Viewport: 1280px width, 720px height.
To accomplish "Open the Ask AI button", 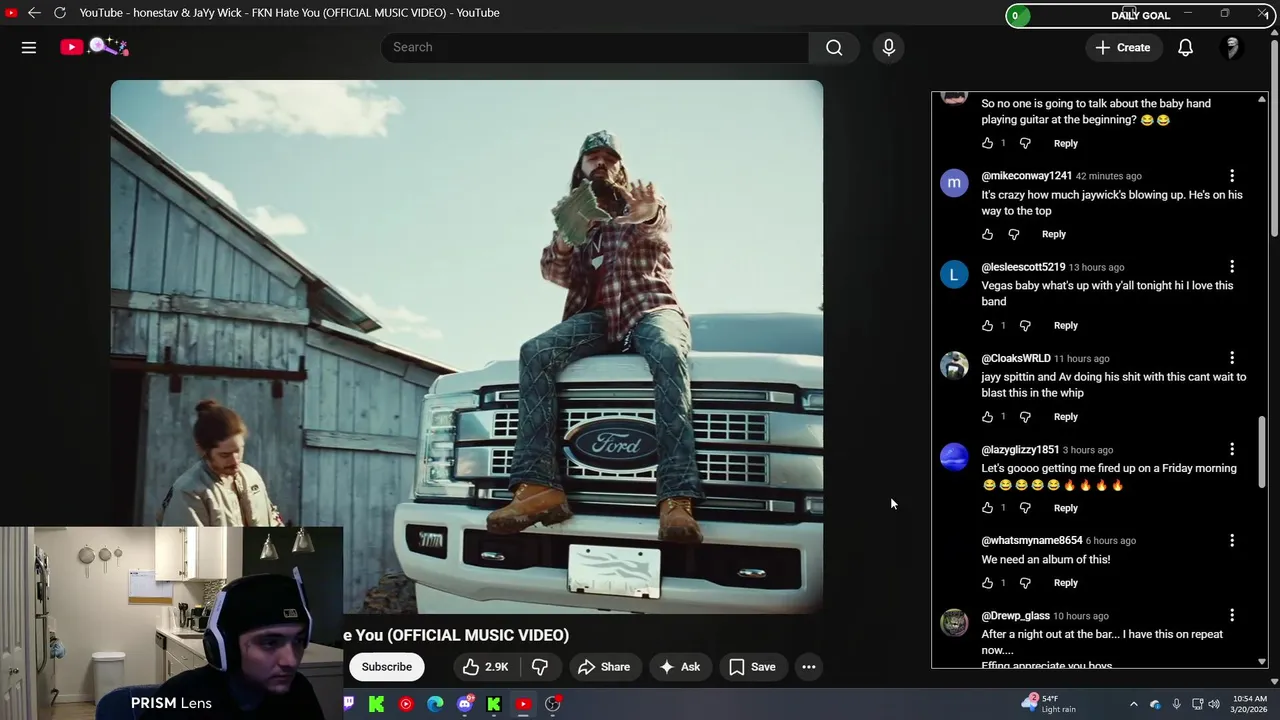I will [x=680, y=667].
